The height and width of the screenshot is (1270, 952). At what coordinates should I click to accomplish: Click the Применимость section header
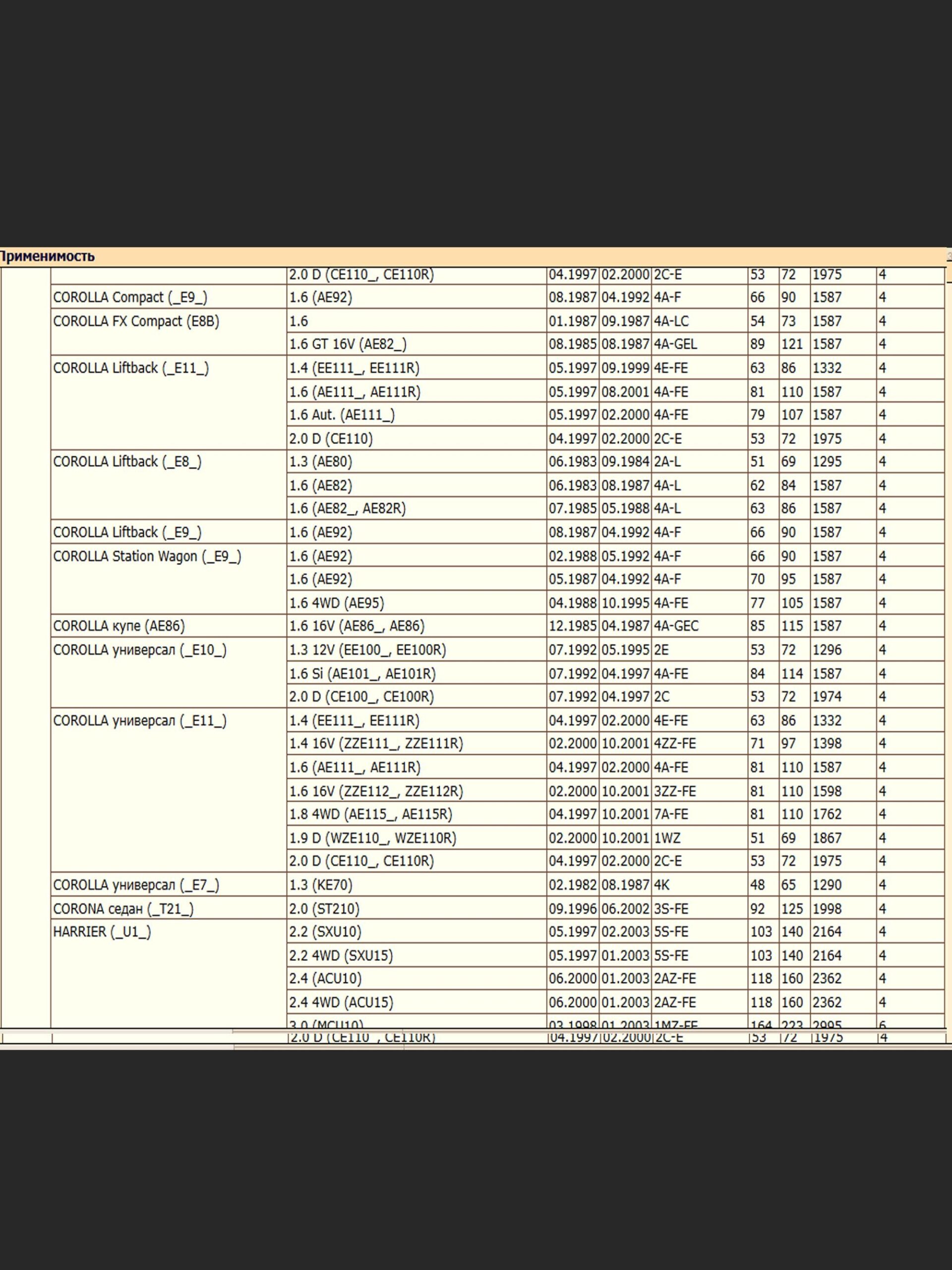(47, 256)
